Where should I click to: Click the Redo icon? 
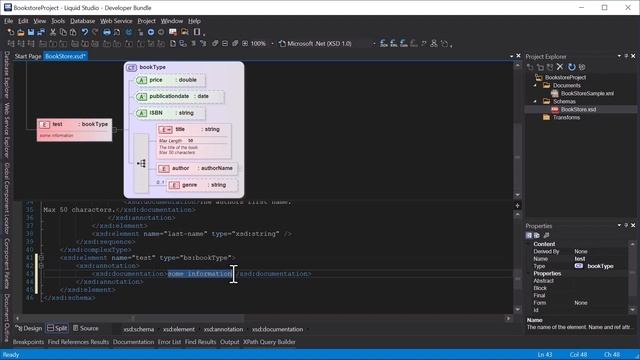click(x=95, y=32)
